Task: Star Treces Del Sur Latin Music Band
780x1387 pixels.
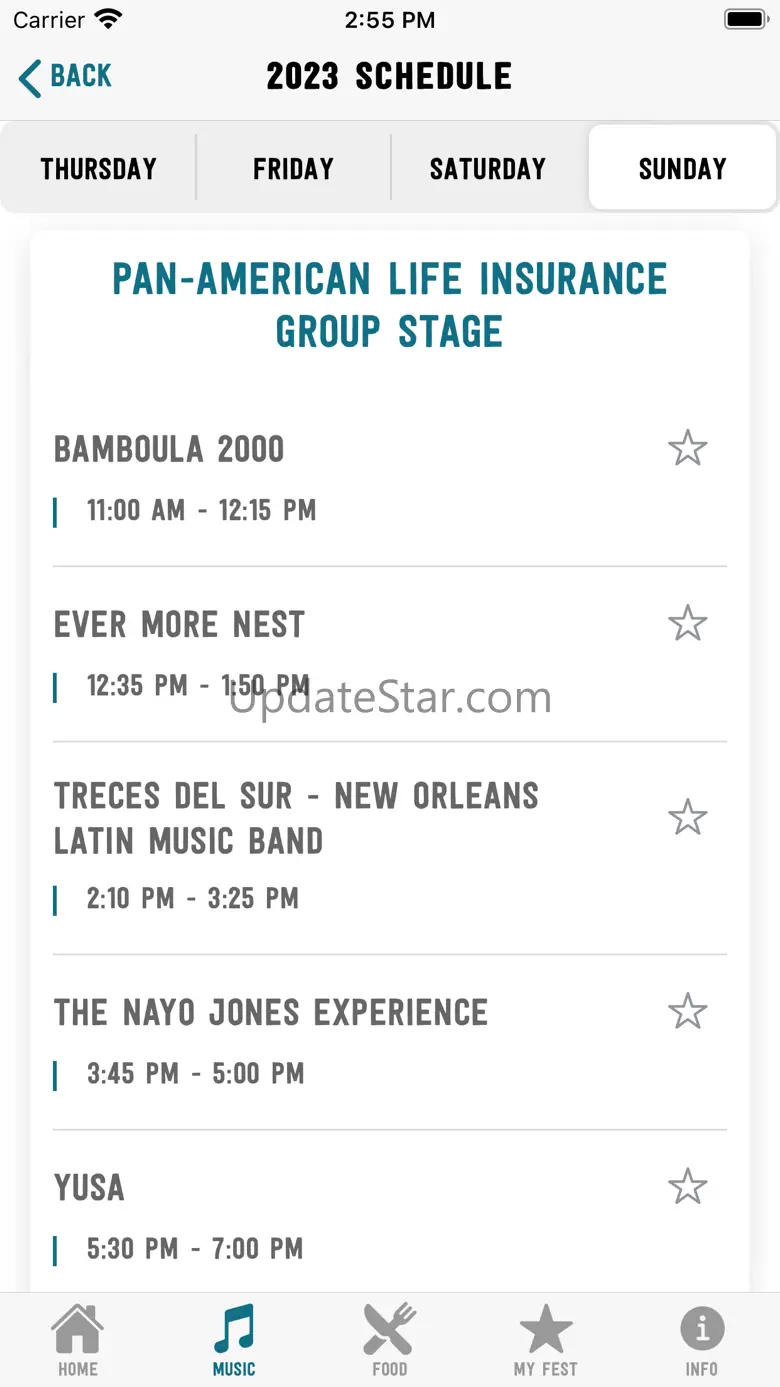Action: (x=688, y=817)
